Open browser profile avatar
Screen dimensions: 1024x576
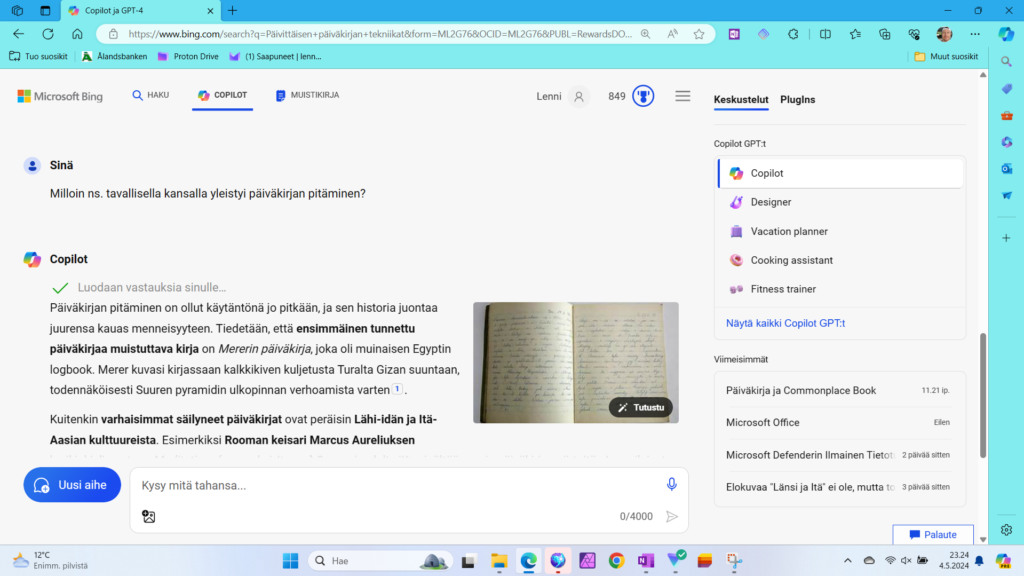(944, 34)
